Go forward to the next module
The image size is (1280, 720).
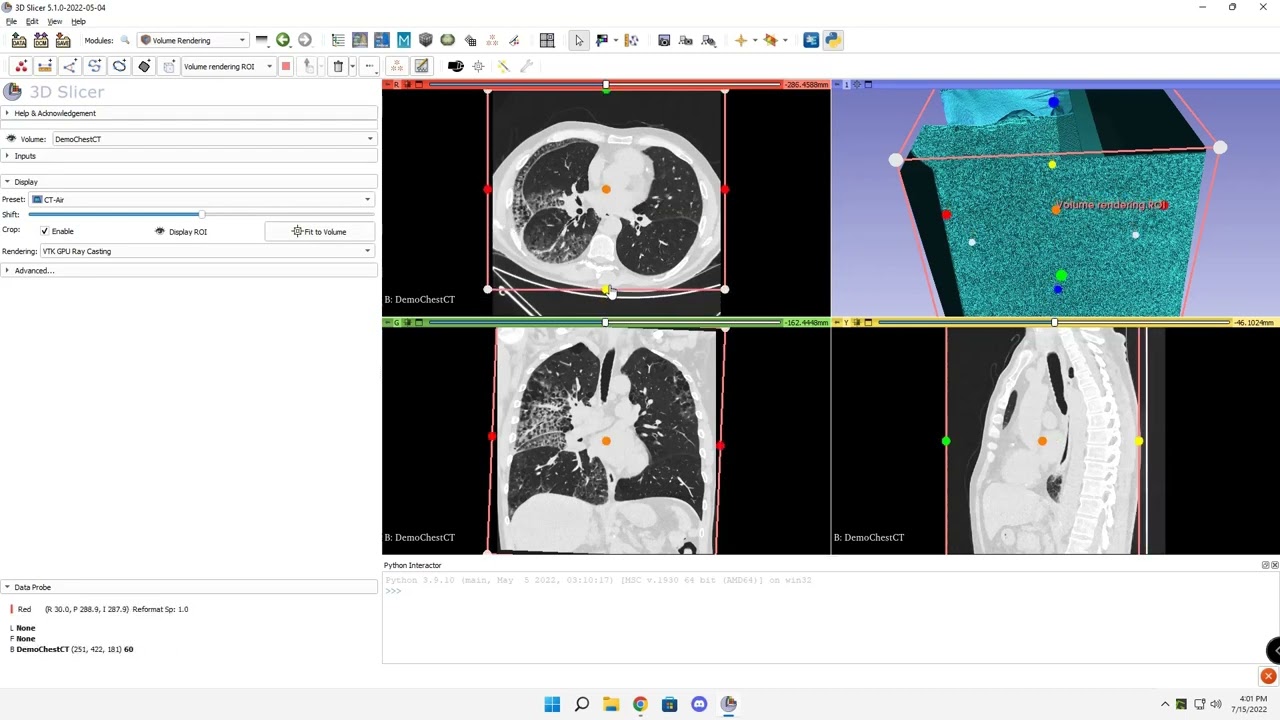coord(305,40)
